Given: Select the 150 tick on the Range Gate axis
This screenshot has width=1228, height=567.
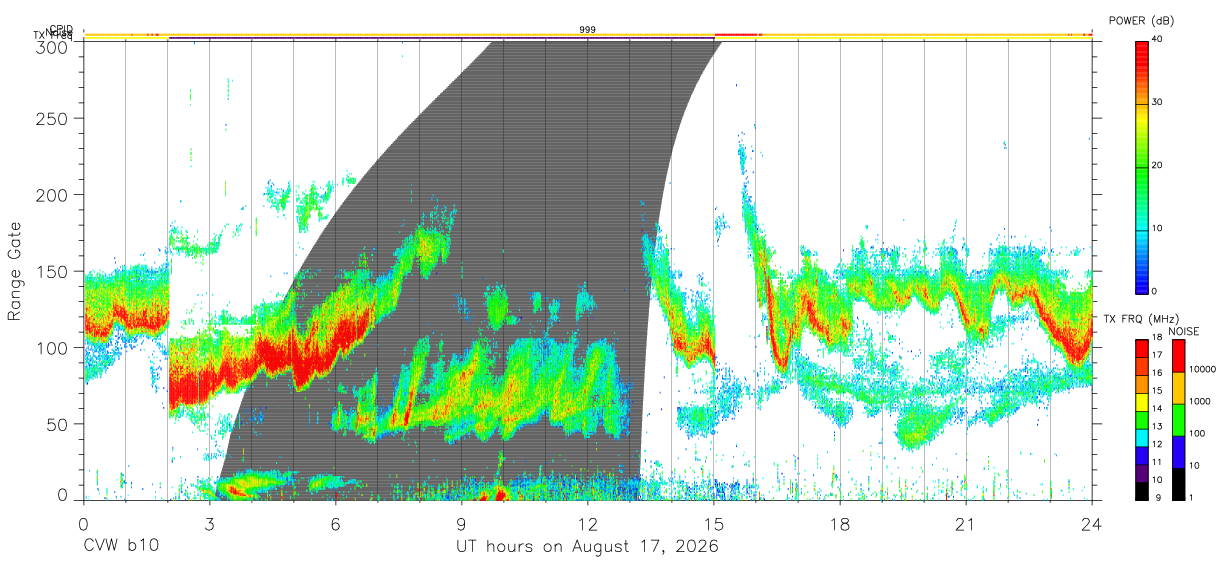Looking at the screenshot, I should (x=54, y=271).
